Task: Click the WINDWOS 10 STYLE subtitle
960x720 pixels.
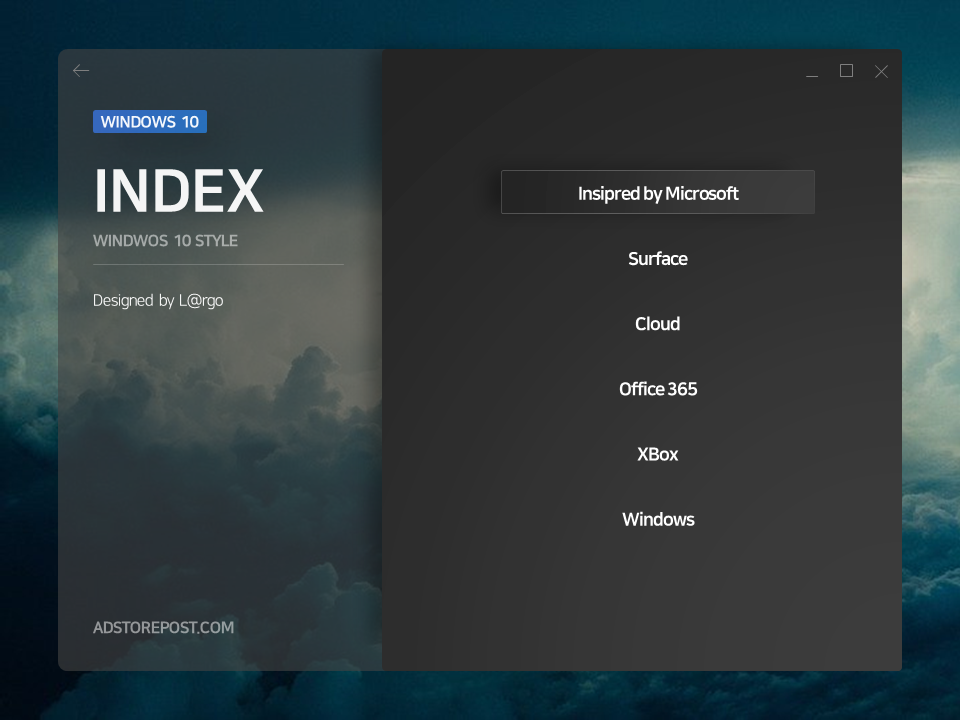Action: (x=165, y=241)
